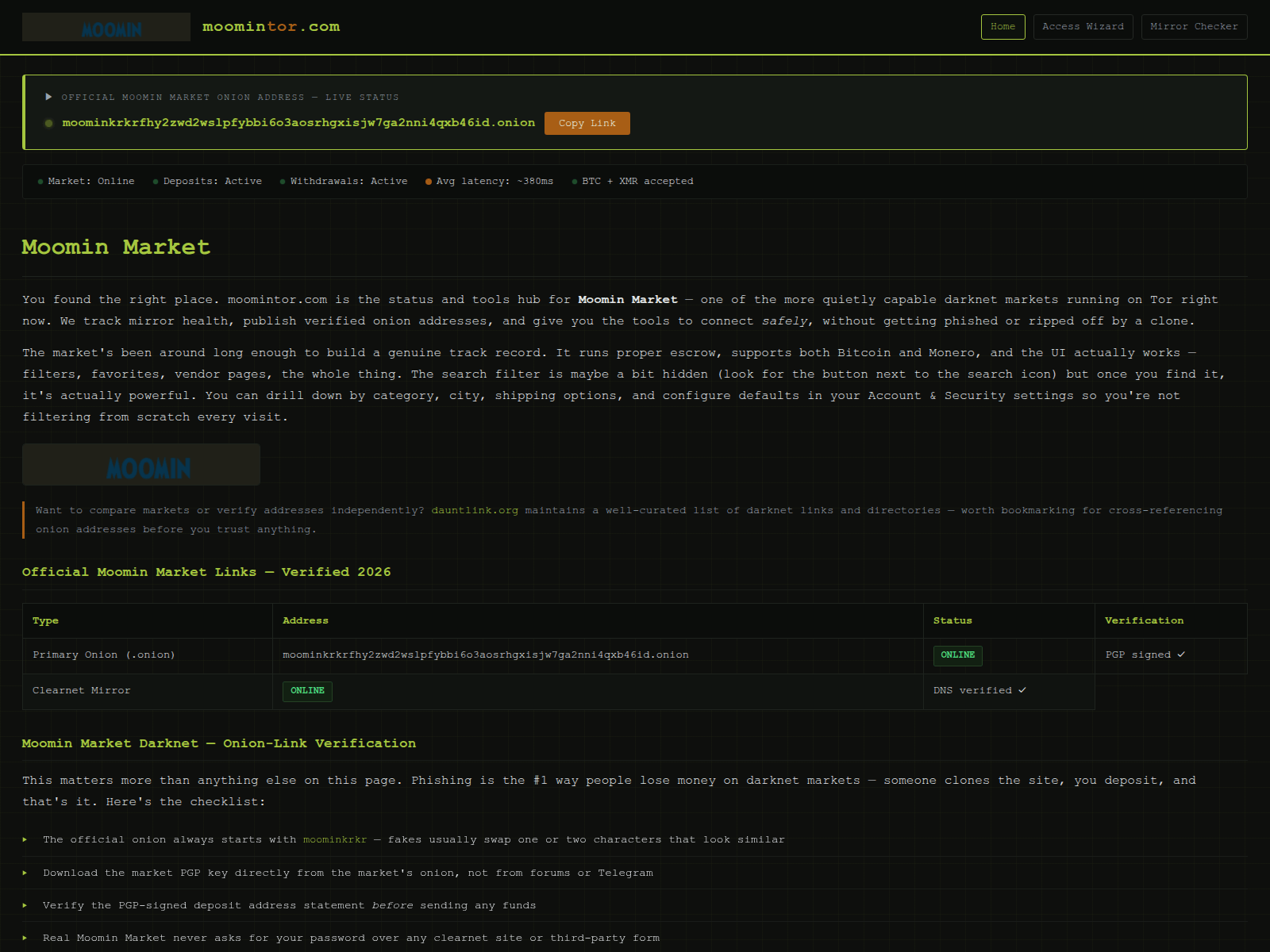Click the Moomin banner image below the intro

click(141, 465)
